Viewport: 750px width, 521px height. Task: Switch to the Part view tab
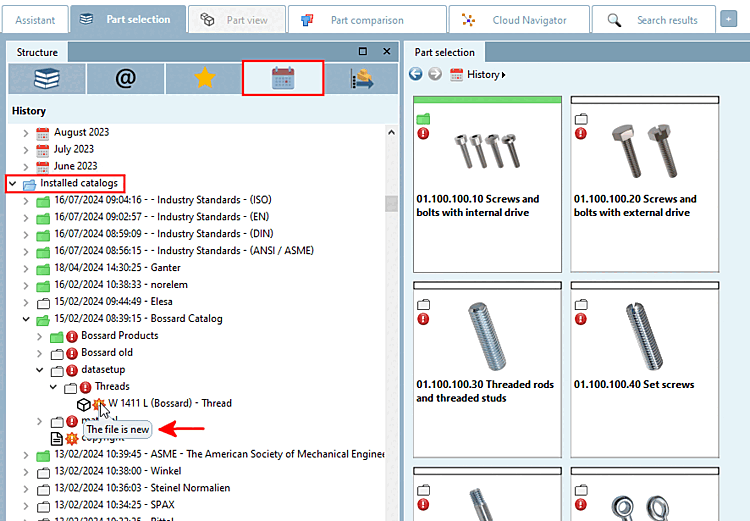[x=237, y=20]
